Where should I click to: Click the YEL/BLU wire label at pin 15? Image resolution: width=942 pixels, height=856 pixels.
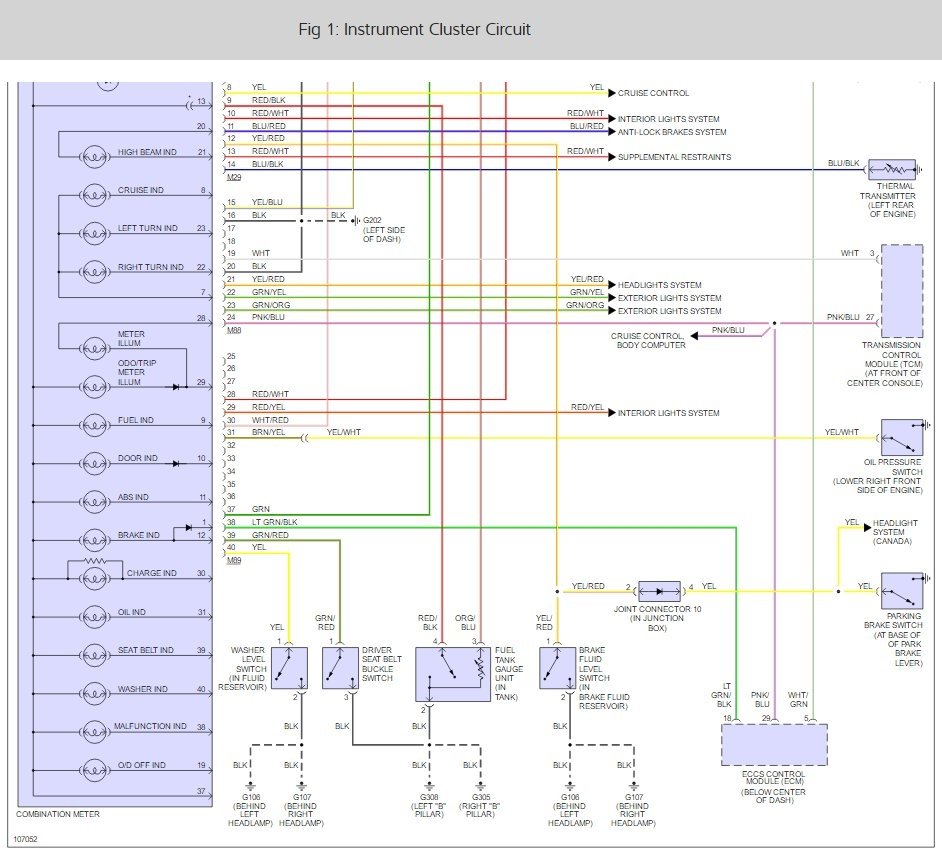(267, 202)
